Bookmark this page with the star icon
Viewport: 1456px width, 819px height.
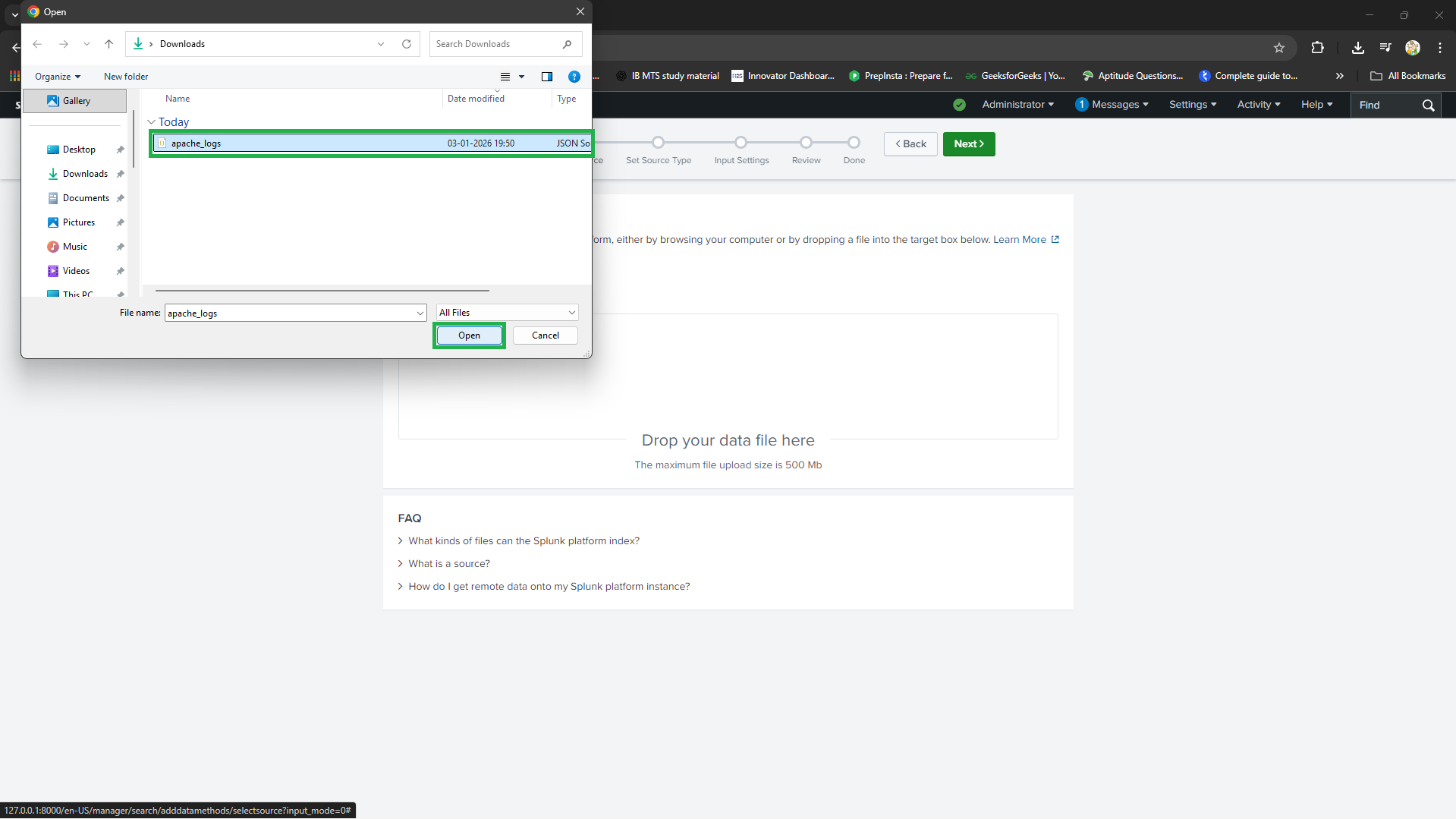pyautogui.click(x=1279, y=48)
